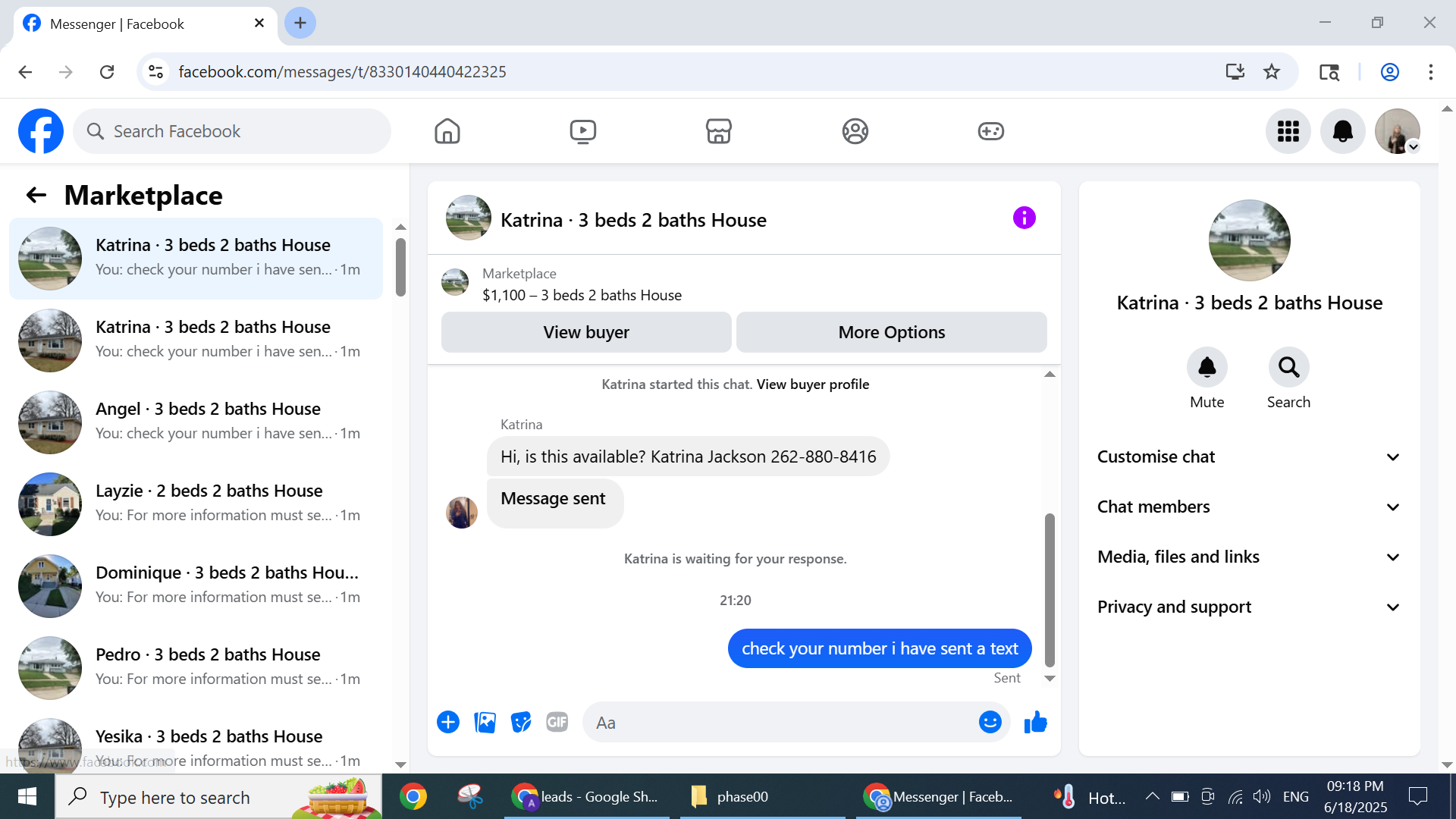Screen dimensions: 1456x819
Task: Click the browser address bar URL
Action: point(342,72)
